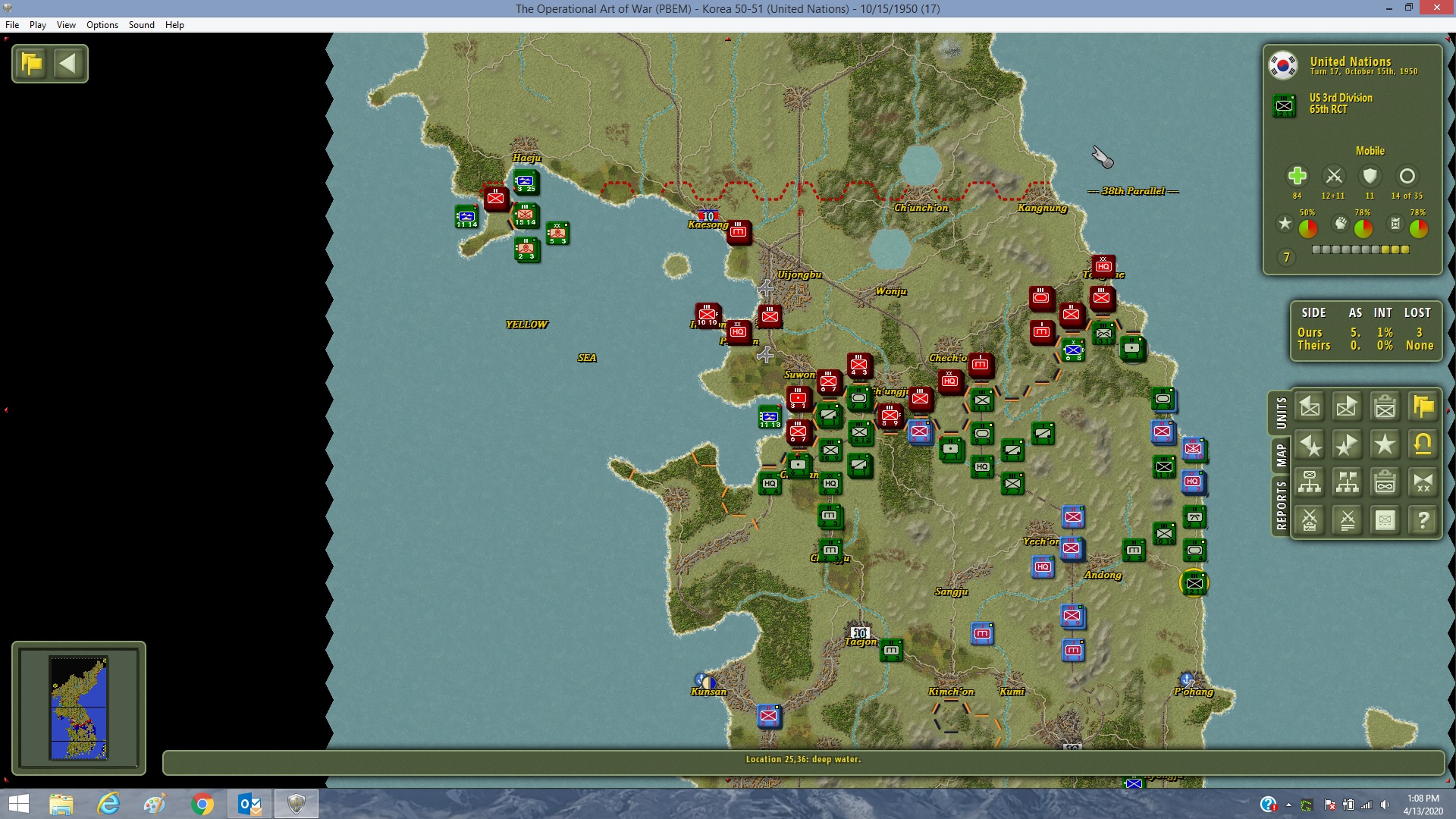Screen dimensions: 1456x819
Task: Open the clipboard with infinity symbol icon
Action: click(x=1385, y=482)
